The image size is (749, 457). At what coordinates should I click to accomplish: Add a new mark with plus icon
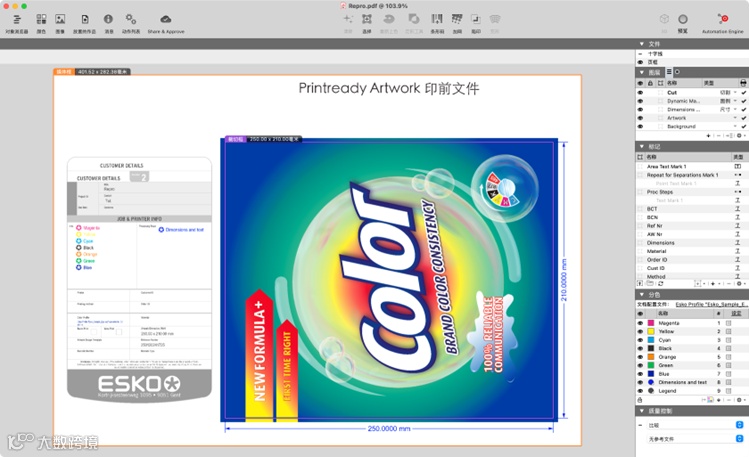(x=713, y=284)
